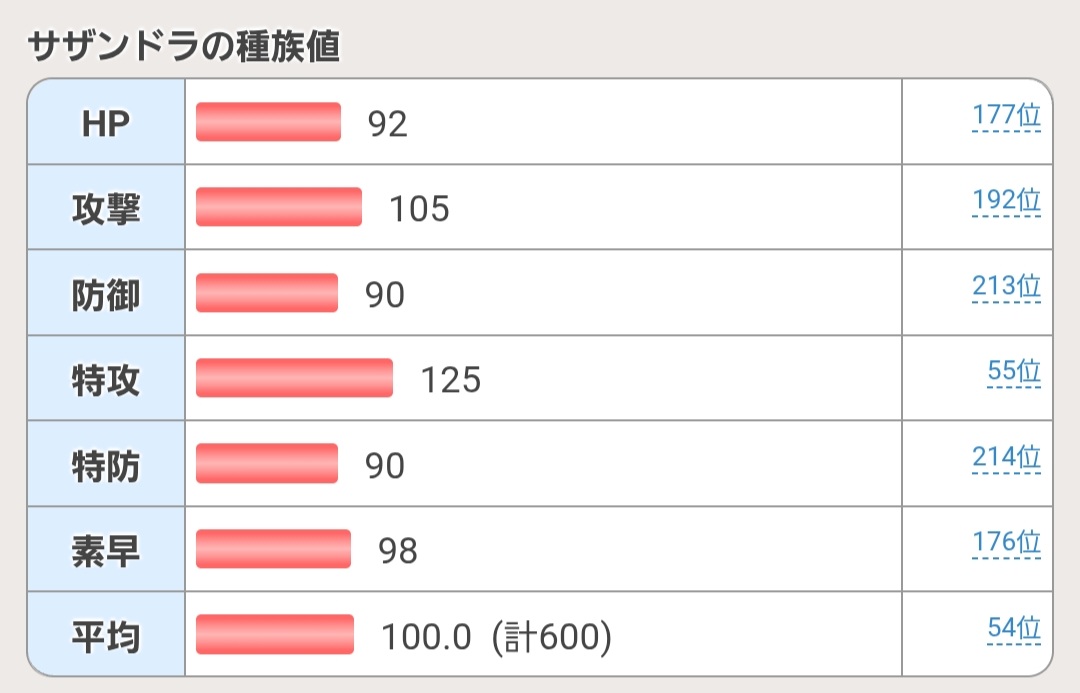Click the 214位 Special Defense ranking link
The height and width of the screenshot is (693, 1080).
click(x=1006, y=459)
